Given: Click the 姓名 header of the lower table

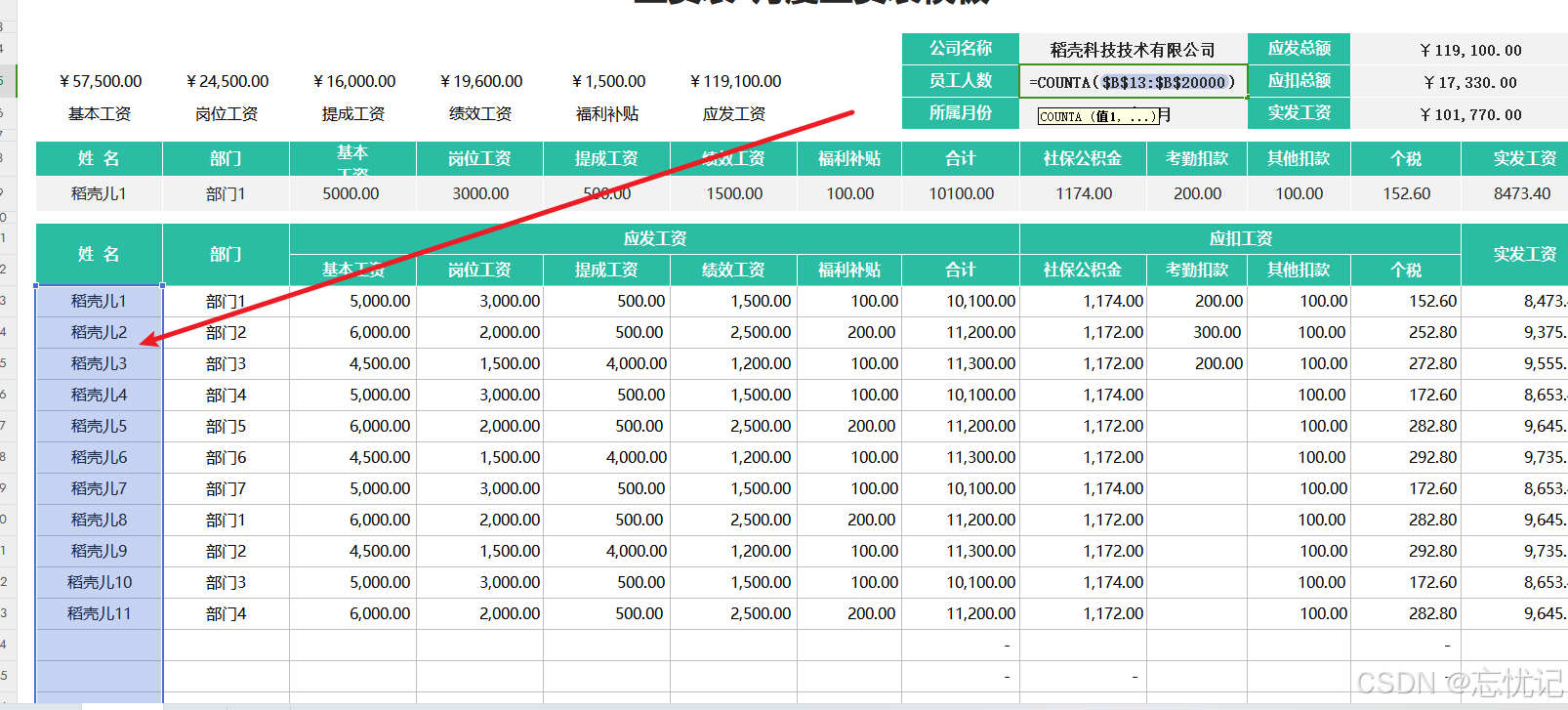Looking at the screenshot, I should click(99, 254).
